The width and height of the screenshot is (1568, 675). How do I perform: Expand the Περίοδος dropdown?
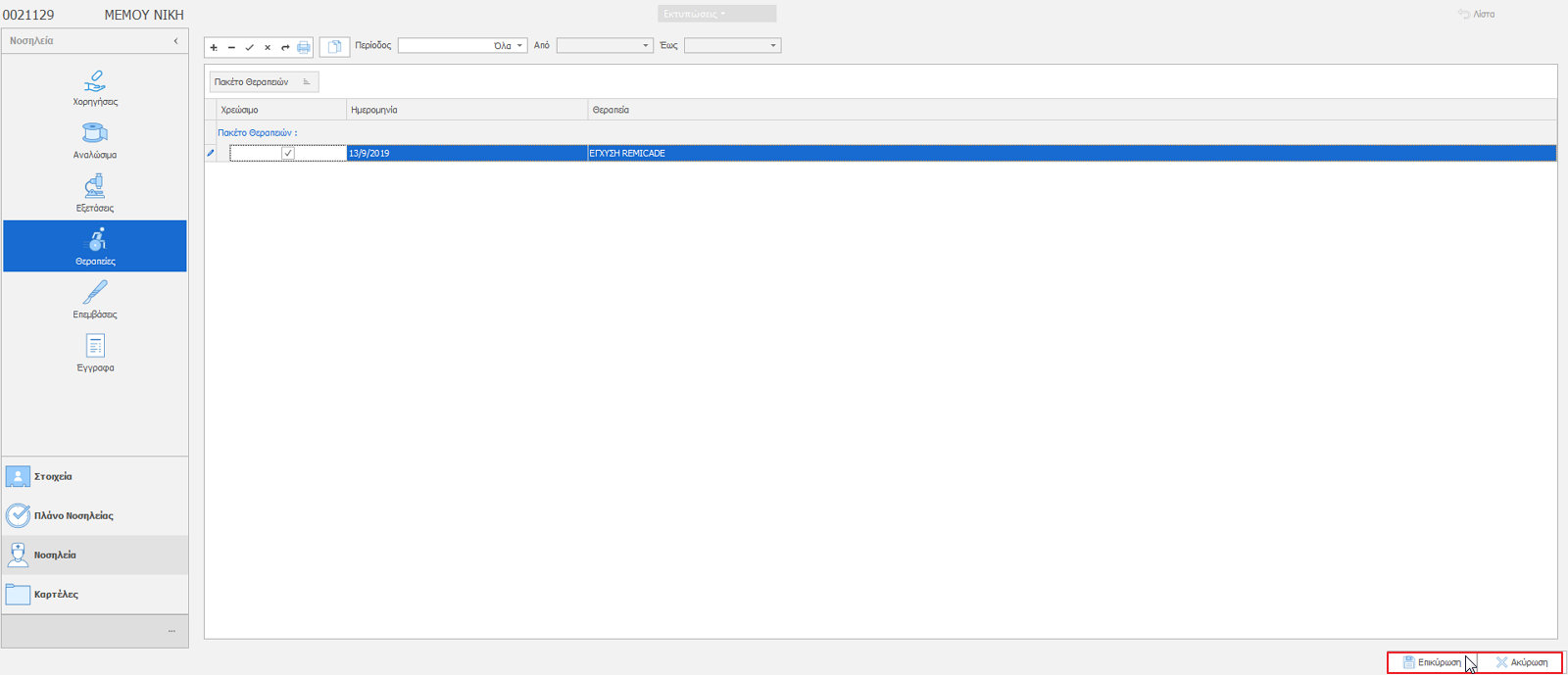pyautogui.click(x=519, y=46)
